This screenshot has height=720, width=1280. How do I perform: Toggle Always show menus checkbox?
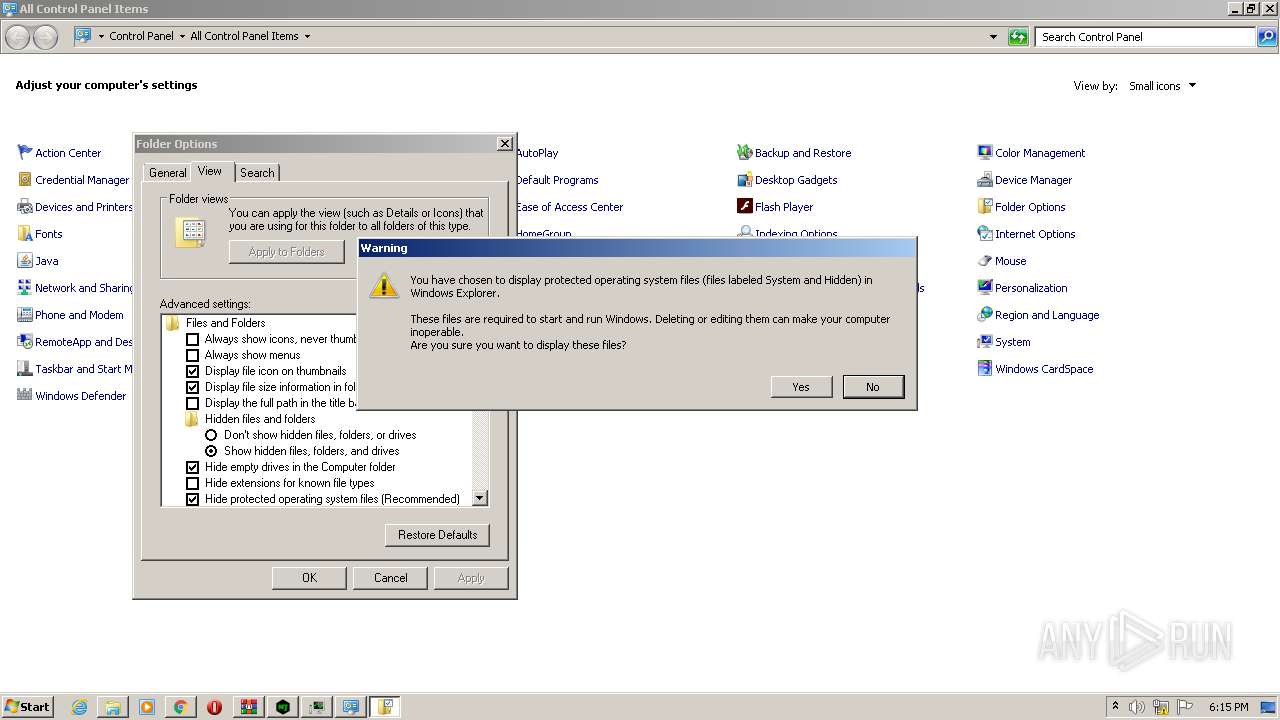[x=193, y=355]
